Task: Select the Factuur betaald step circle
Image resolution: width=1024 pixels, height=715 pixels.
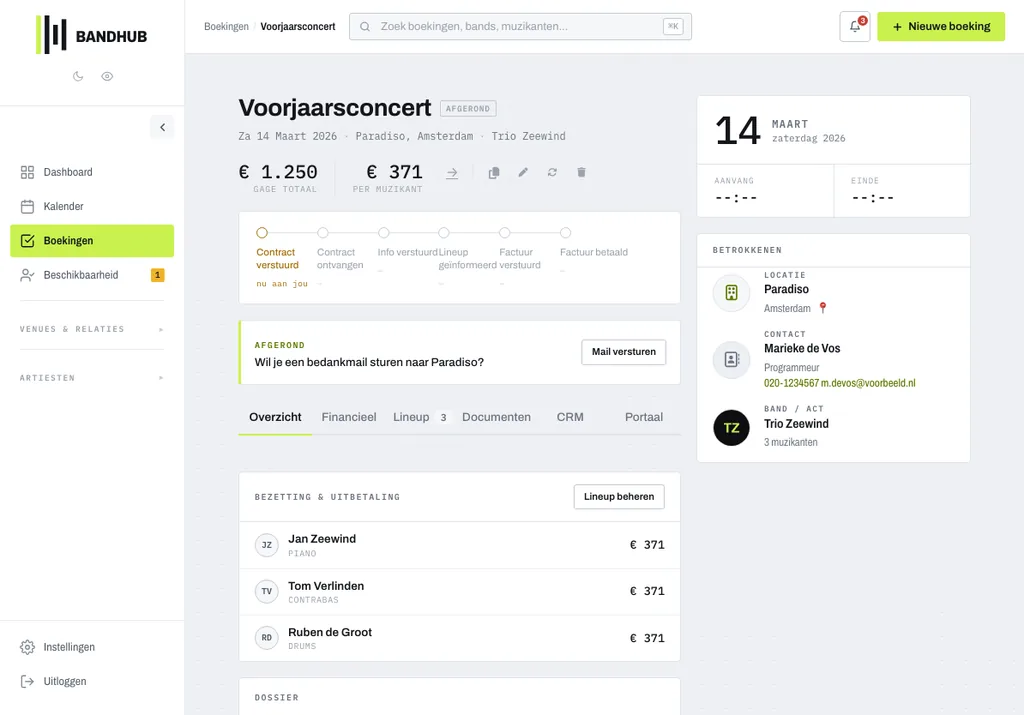Action: [566, 232]
